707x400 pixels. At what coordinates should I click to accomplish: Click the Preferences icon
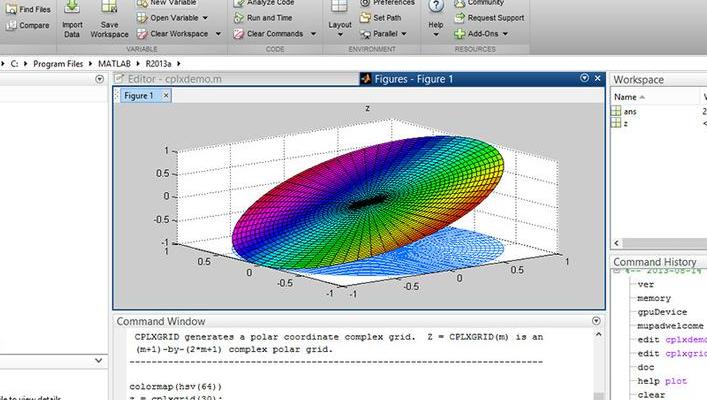click(365, 3)
